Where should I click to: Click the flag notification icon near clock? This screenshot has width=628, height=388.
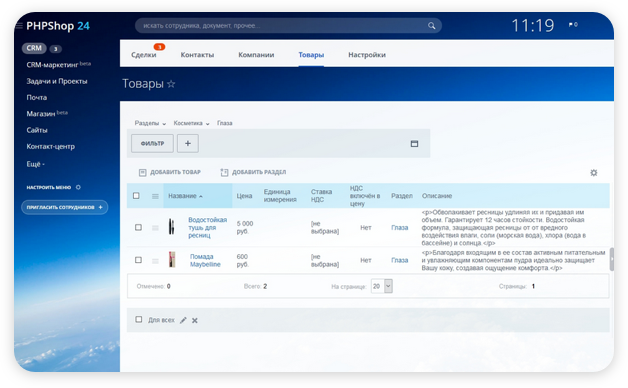point(573,25)
